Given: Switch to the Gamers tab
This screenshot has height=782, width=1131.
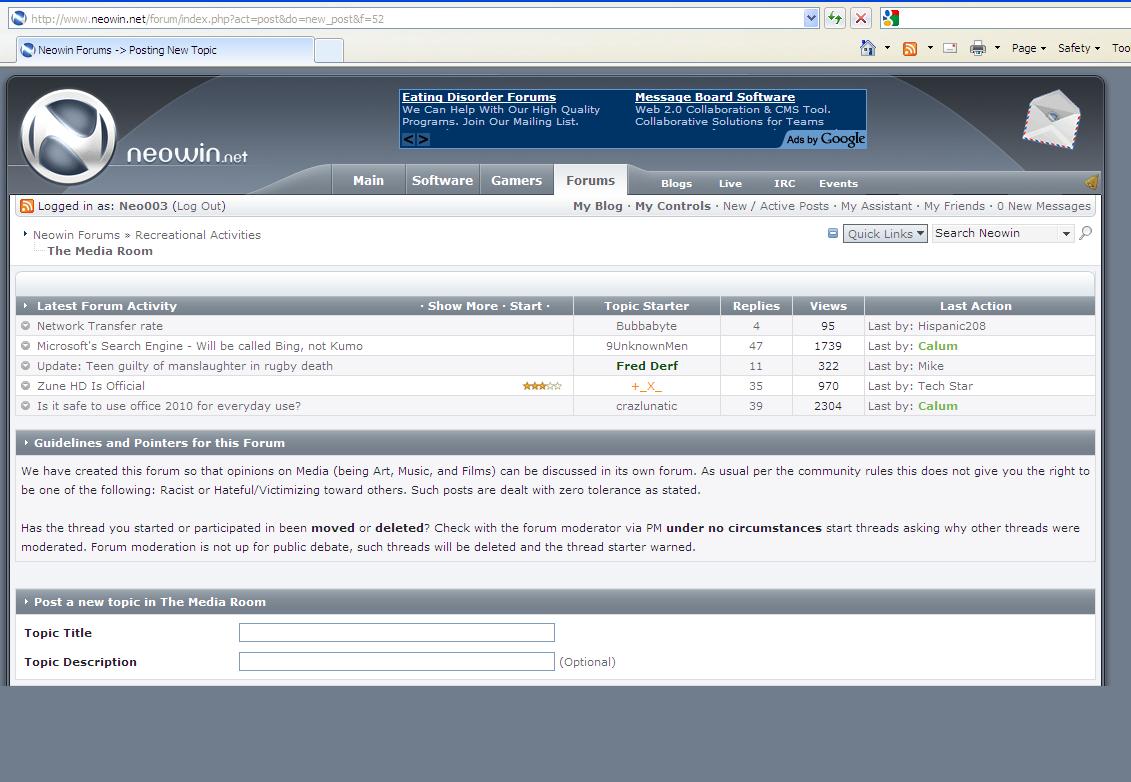Looking at the screenshot, I should [x=516, y=180].
